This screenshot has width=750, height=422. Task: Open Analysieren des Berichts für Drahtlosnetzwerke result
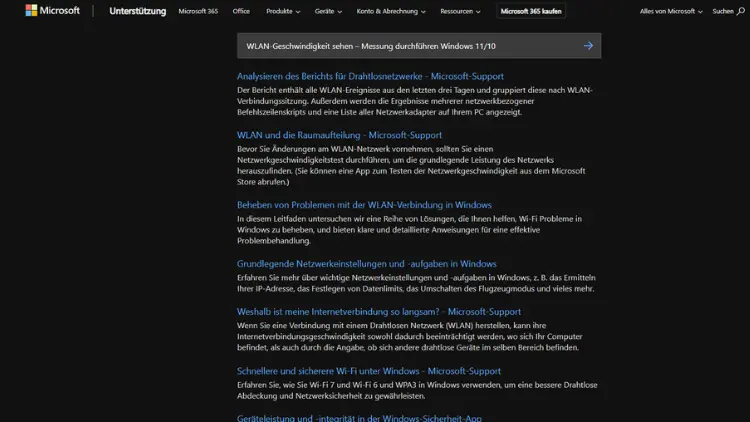pyautogui.click(x=370, y=76)
